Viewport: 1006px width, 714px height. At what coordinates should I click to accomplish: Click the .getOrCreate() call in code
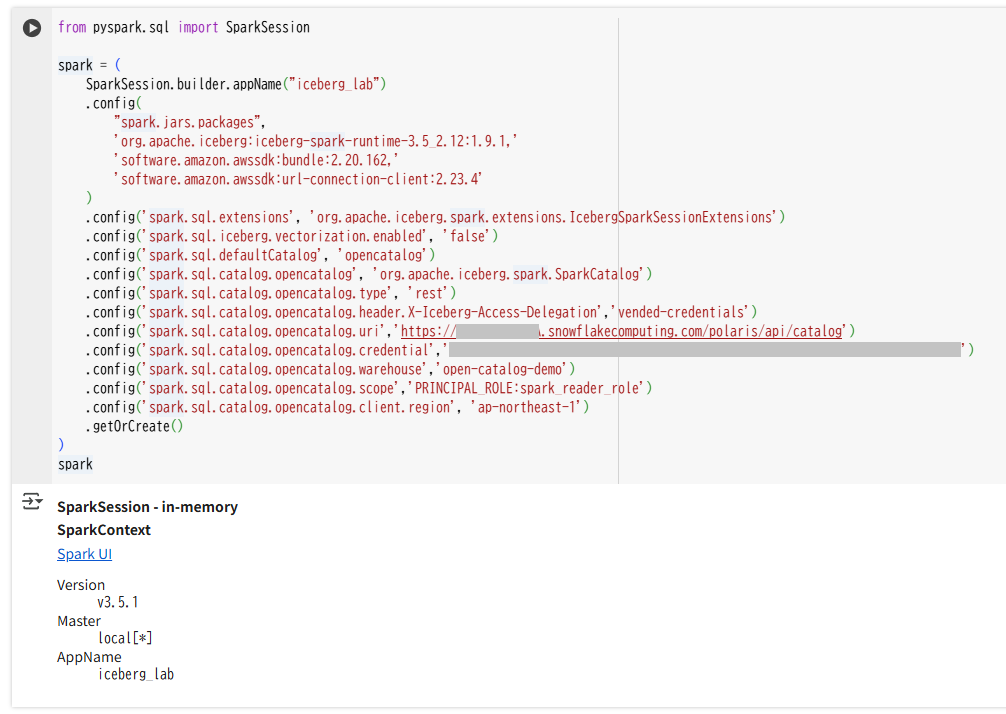click(x=134, y=426)
